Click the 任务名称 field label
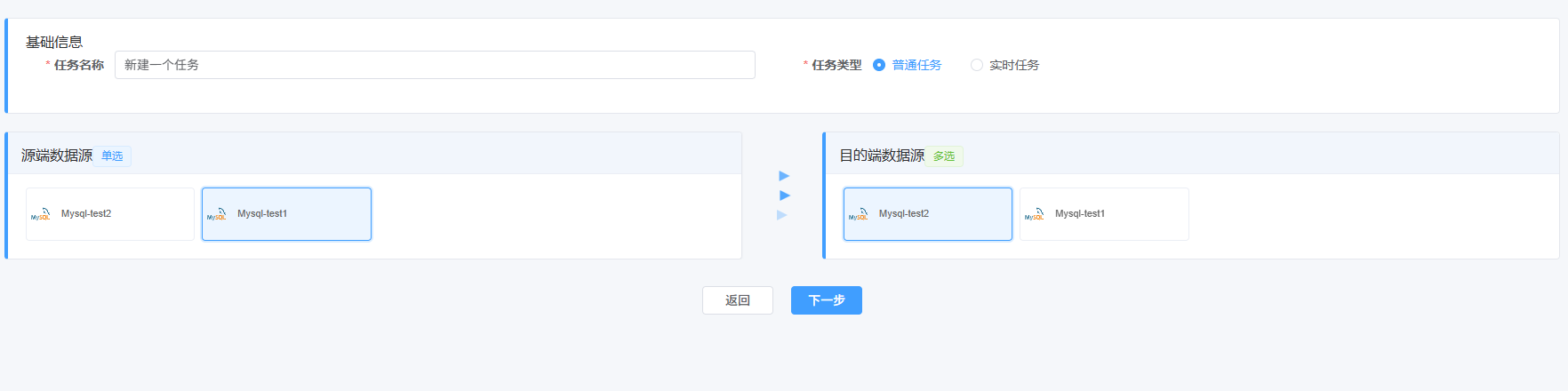Viewport: 1568px width, 391px height. 78,65
